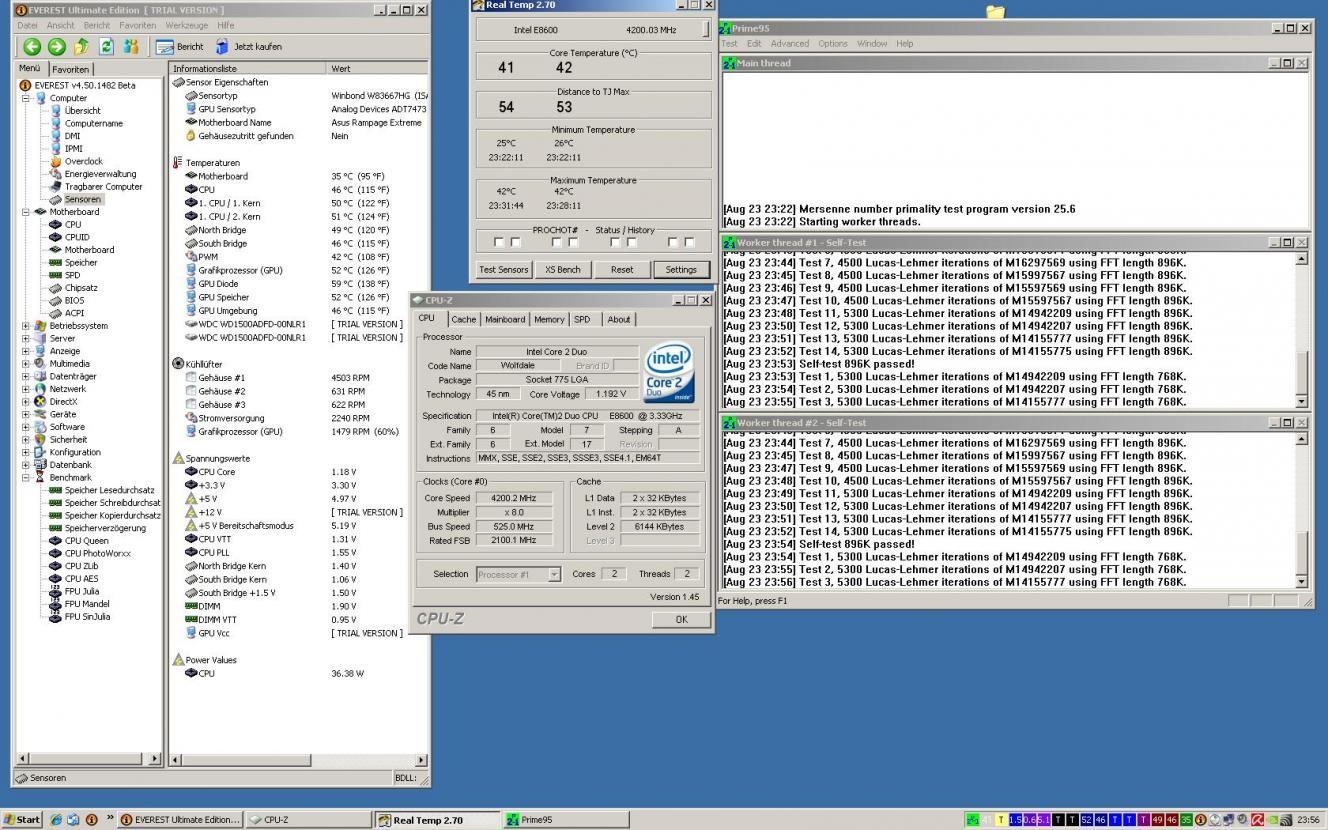Expand the DirectX tree node
The height and width of the screenshot is (830, 1328).
pyautogui.click(x=26, y=402)
